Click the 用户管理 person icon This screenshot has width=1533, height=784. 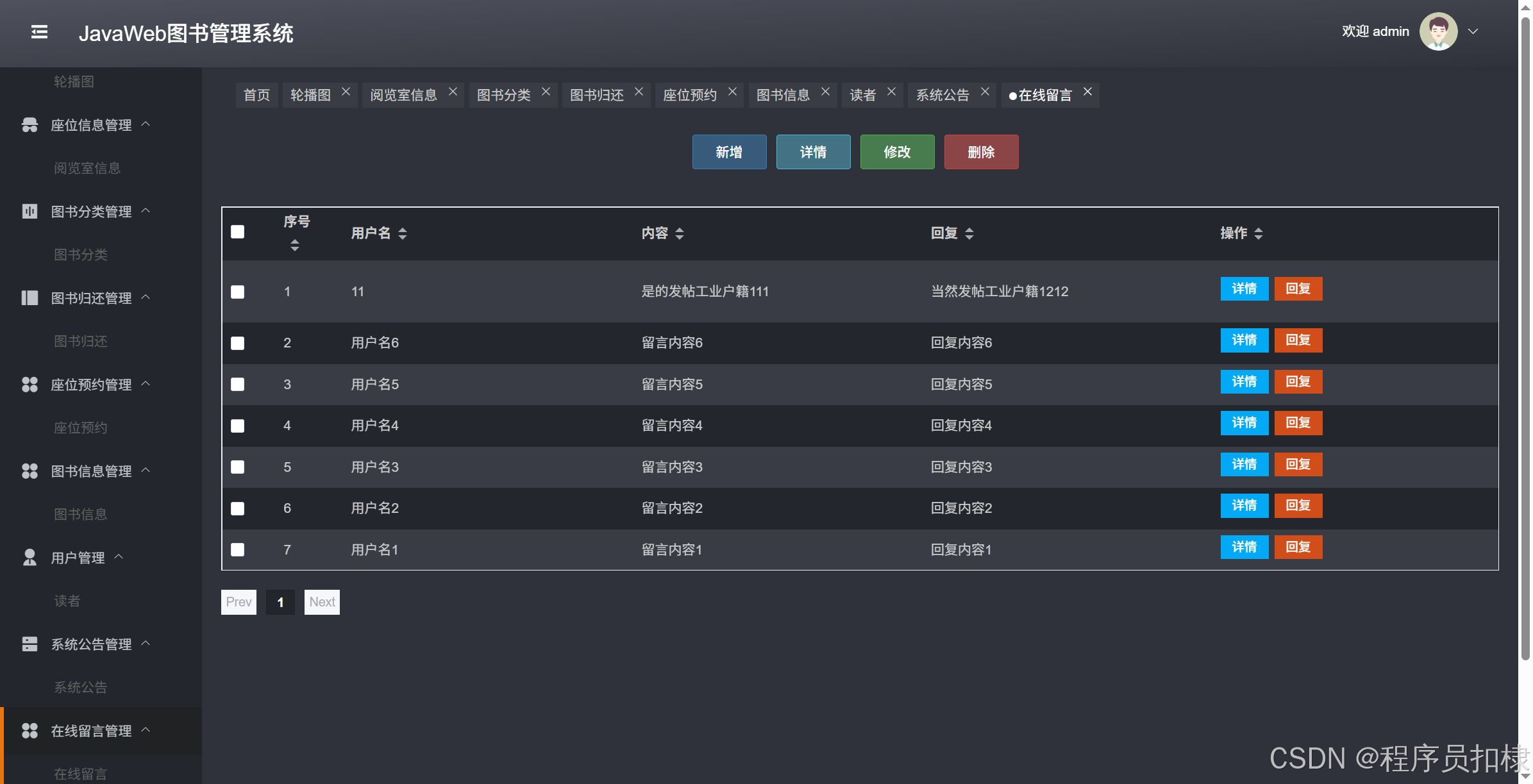point(29,558)
